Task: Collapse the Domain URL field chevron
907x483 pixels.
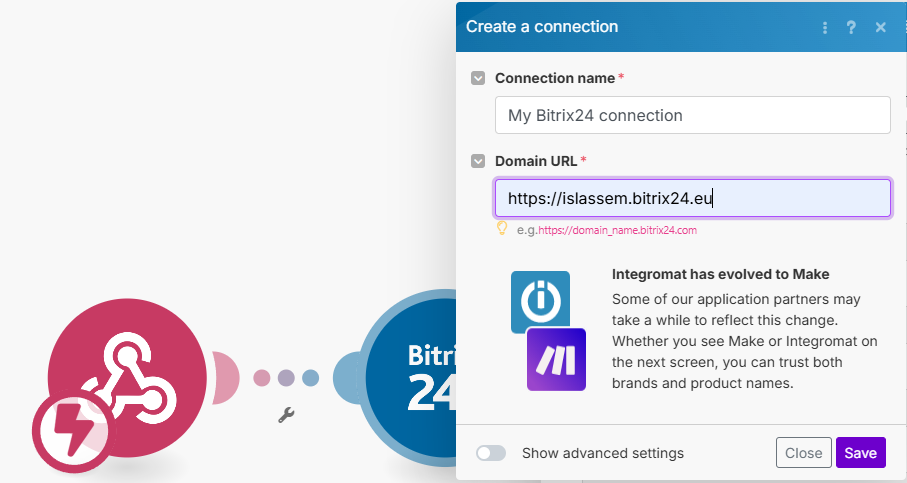Action: pos(478,161)
